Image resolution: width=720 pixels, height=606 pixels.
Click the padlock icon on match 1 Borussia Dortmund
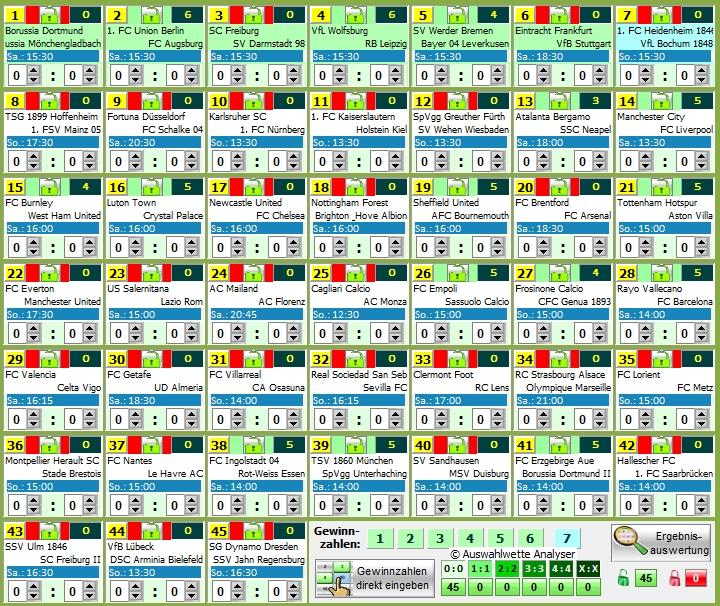tap(49, 16)
